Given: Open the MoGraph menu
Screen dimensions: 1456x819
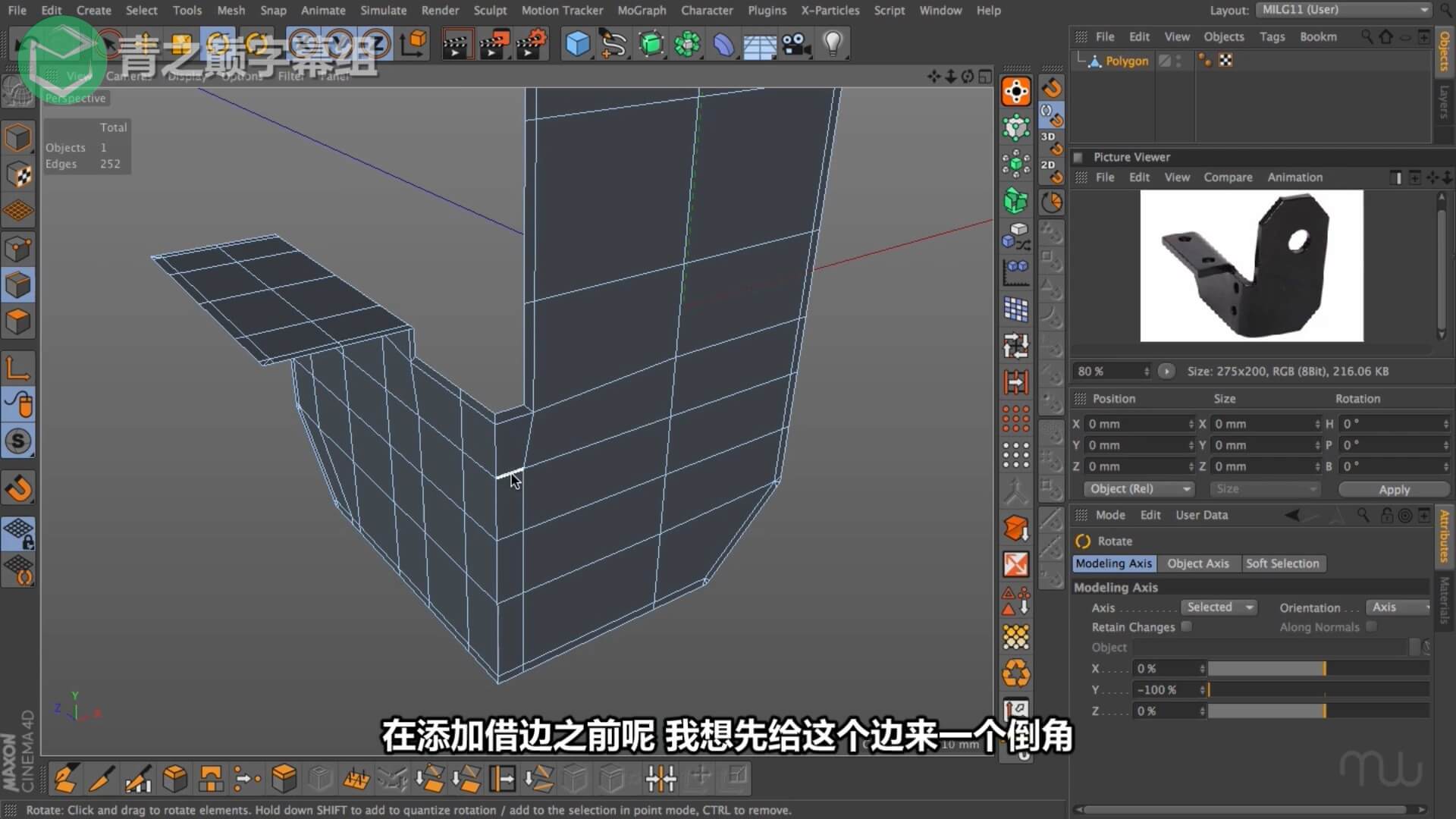Looking at the screenshot, I should (642, 11).
